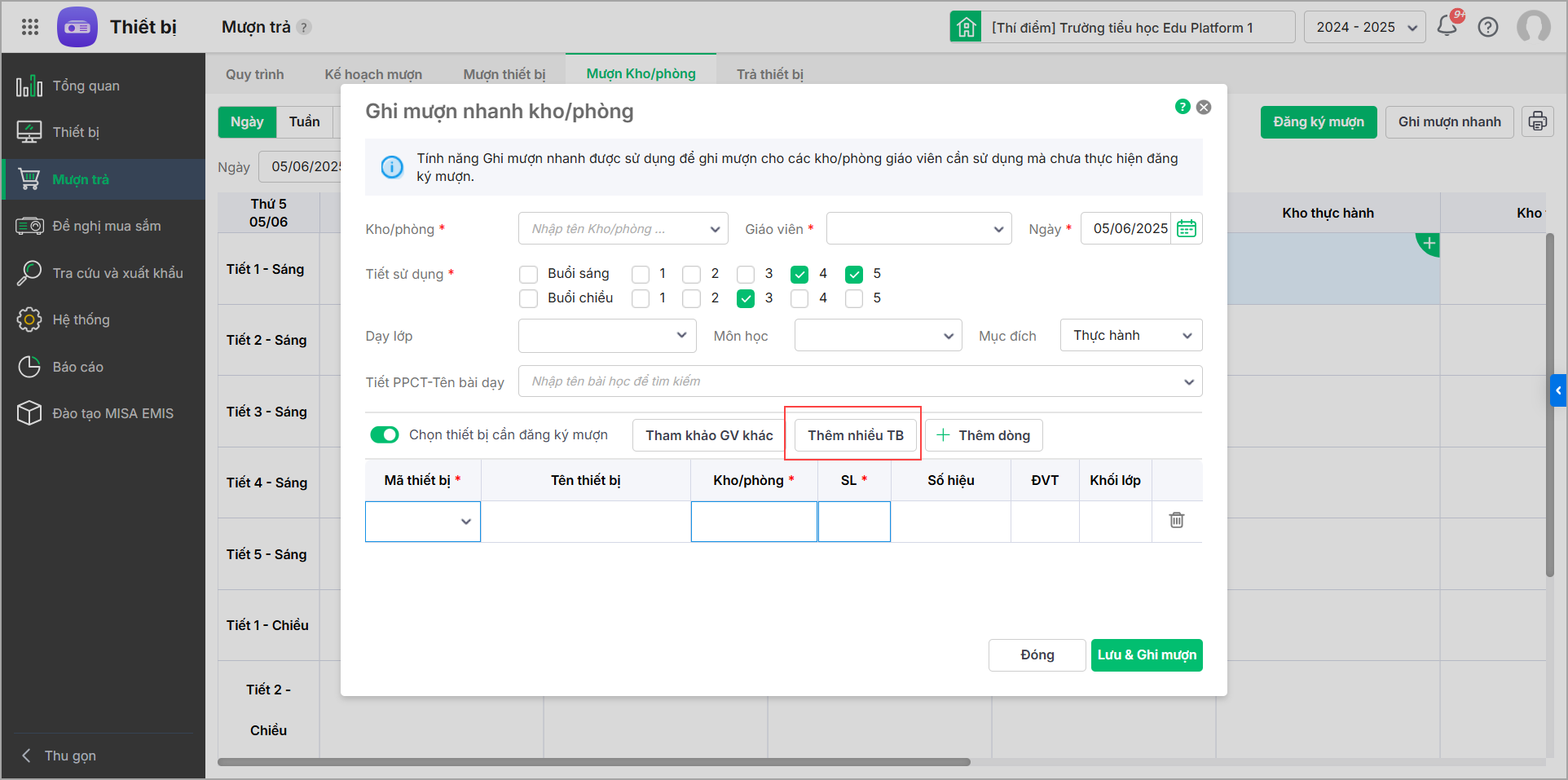Switch to the Kế hoạch mượn tab

click(x=373, y=74)
